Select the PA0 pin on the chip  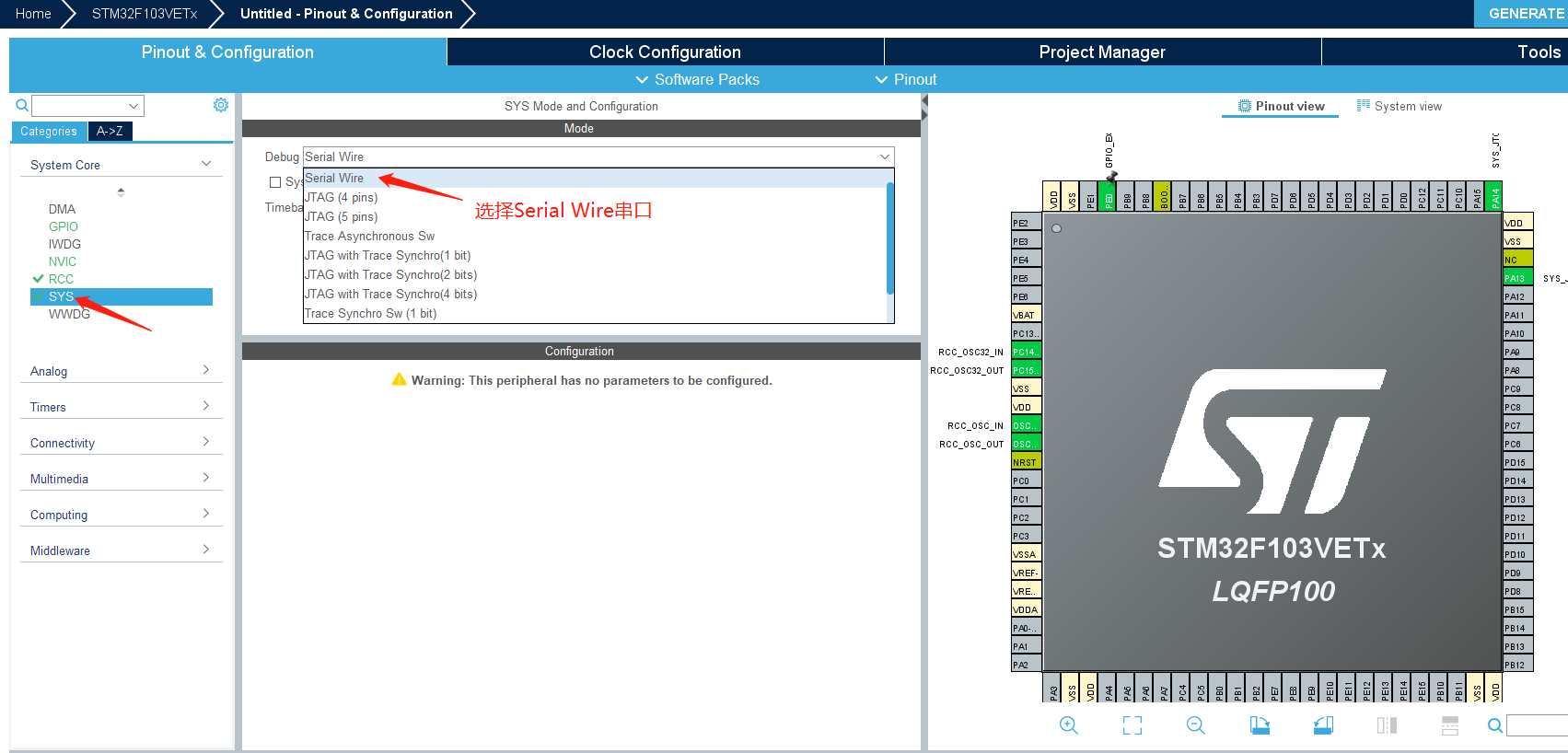(1026, 628)
